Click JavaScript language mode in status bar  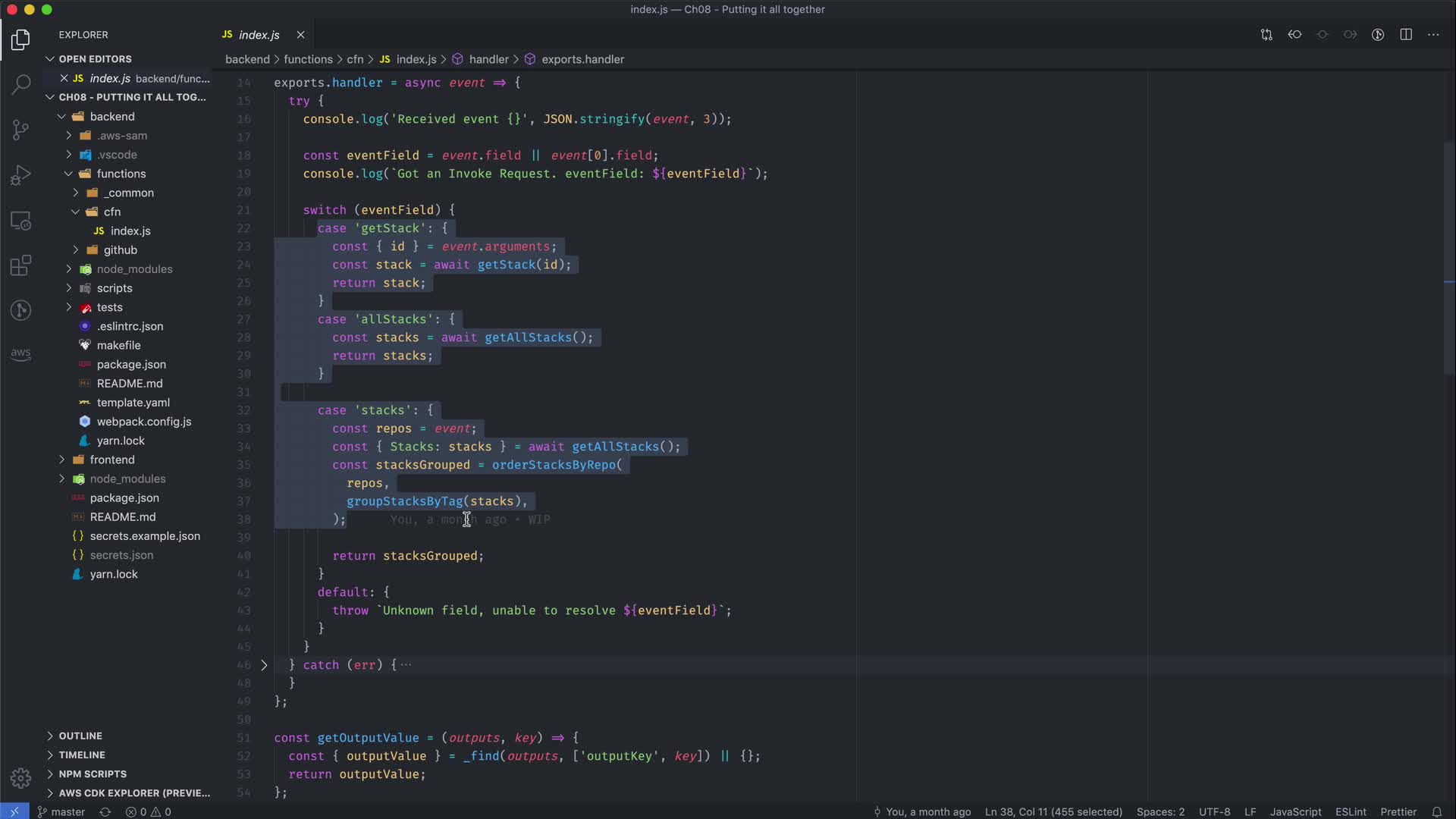[x=1295, y=811]
